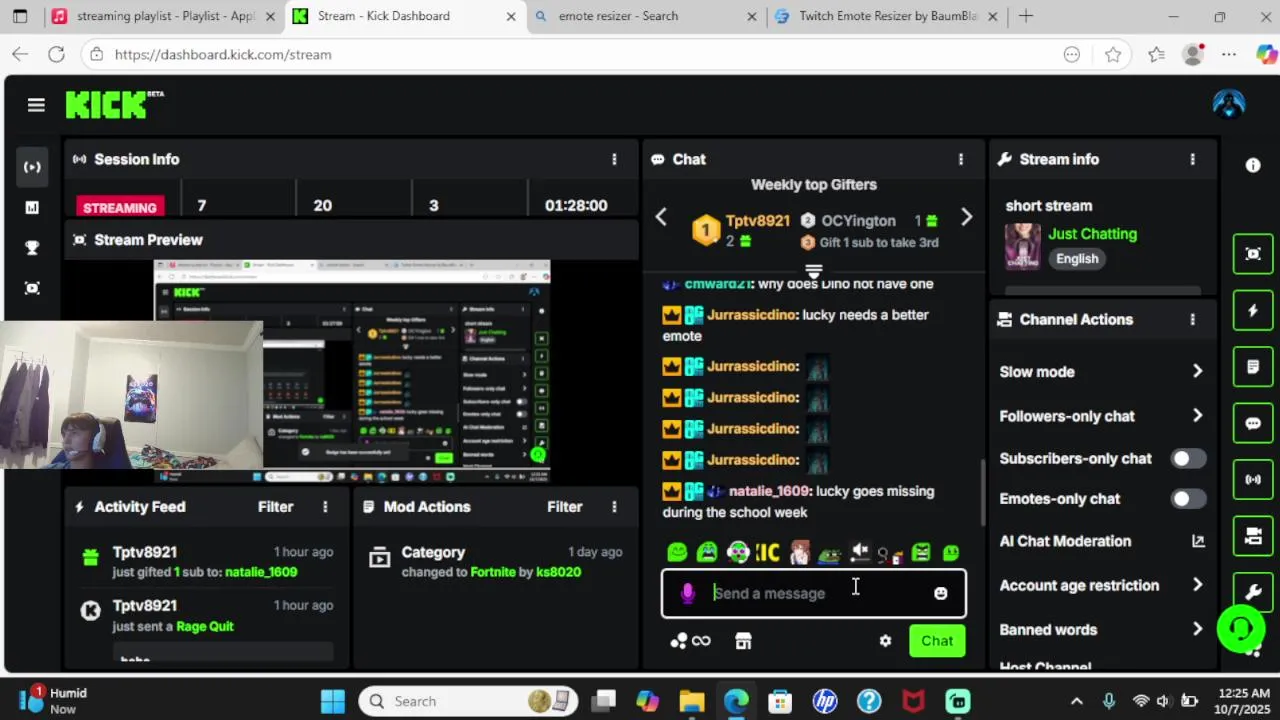Click the Send a message input
This screenshot has width=1280, height=720.
pyautogui.click(x=814, y=593)
